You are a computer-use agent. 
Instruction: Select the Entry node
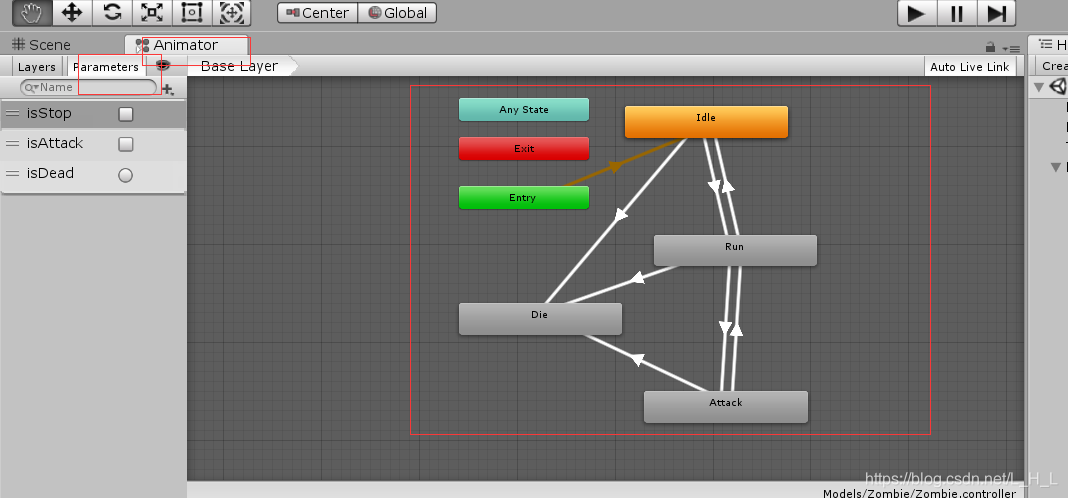click(524, 198)
